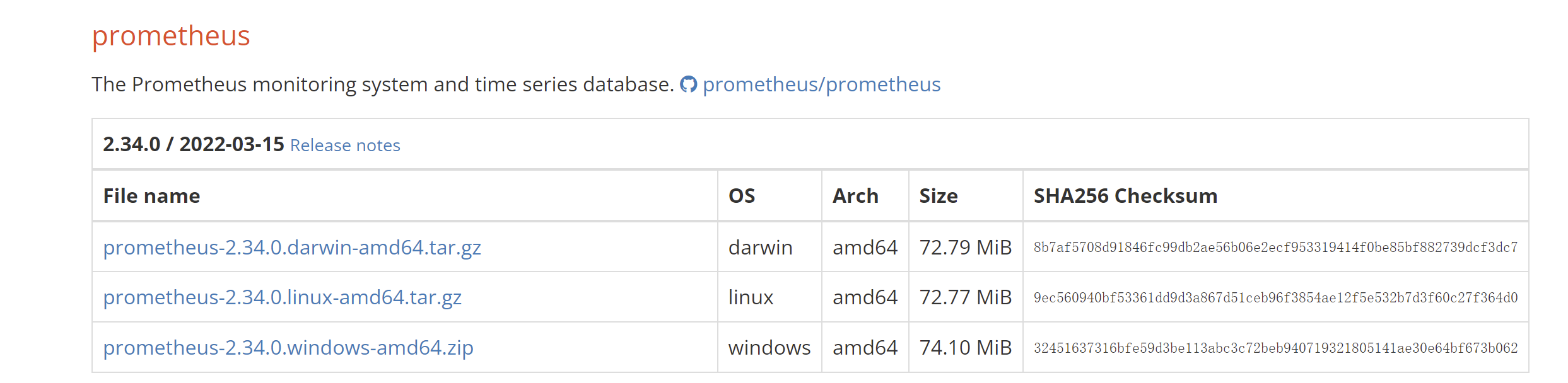This screenshot has height=383, width=1568.
Task: Click the Arch column header
Action: coord(855,196)
